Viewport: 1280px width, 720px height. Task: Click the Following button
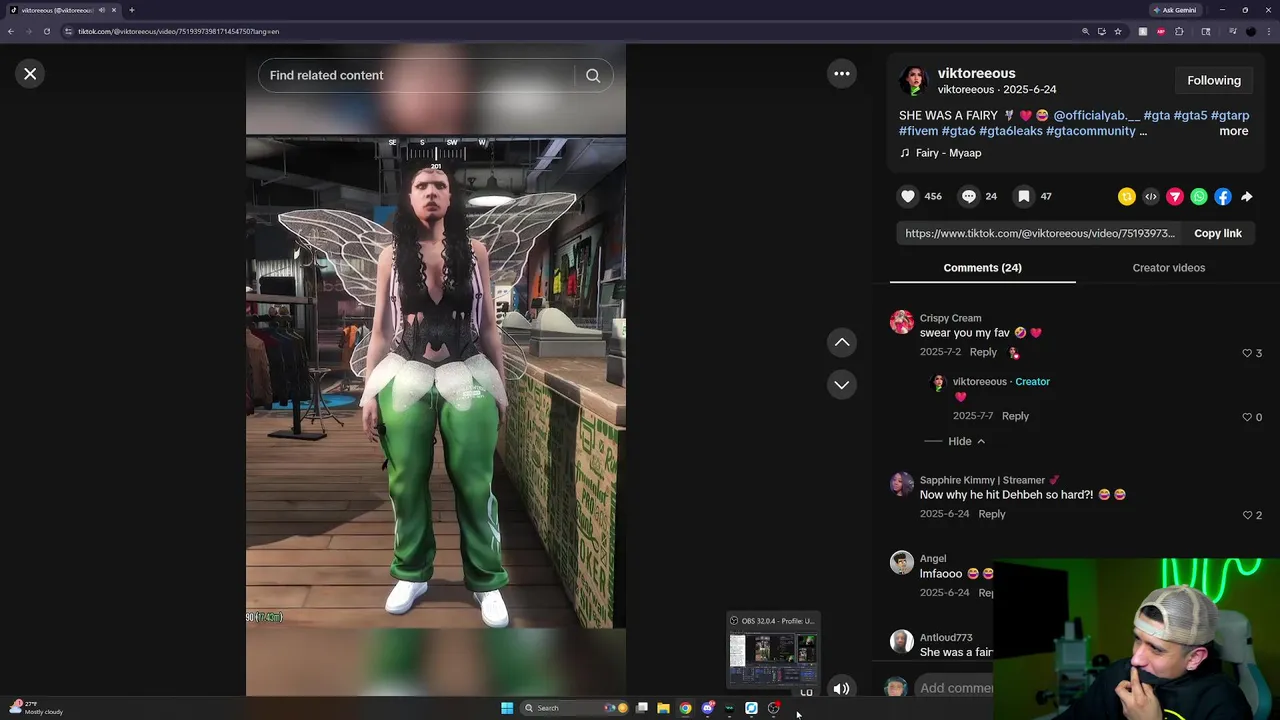1214,80
